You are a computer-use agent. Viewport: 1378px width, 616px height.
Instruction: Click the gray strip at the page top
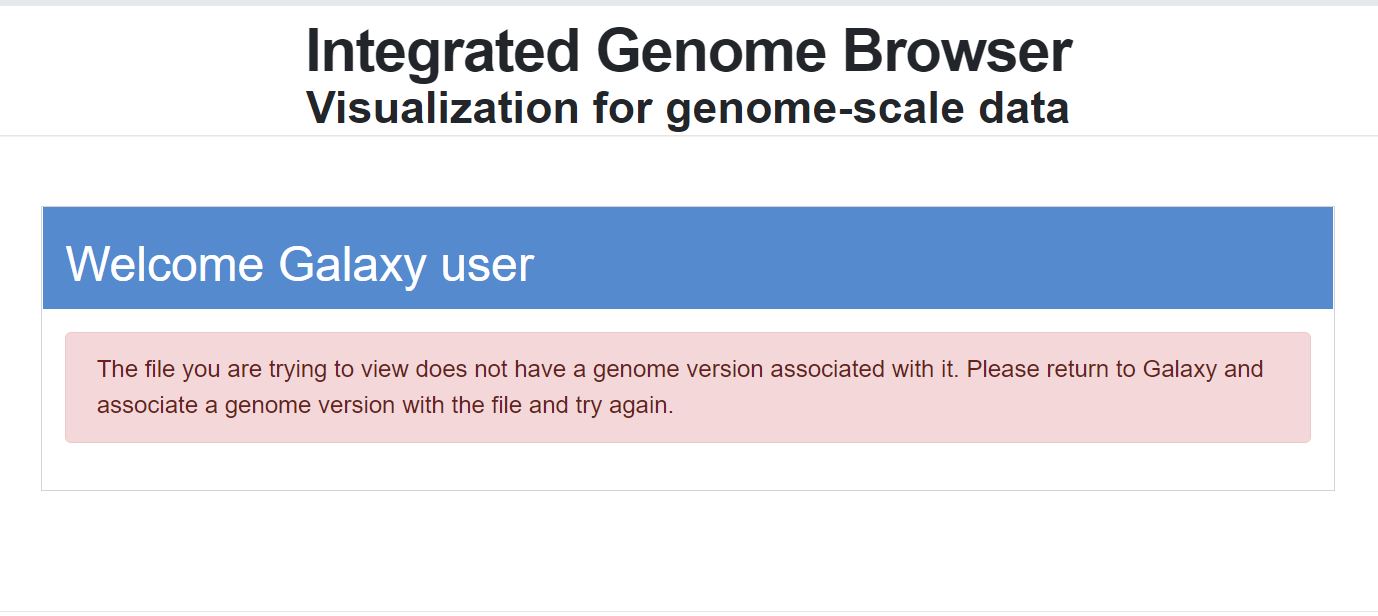[x=688, y=2]
